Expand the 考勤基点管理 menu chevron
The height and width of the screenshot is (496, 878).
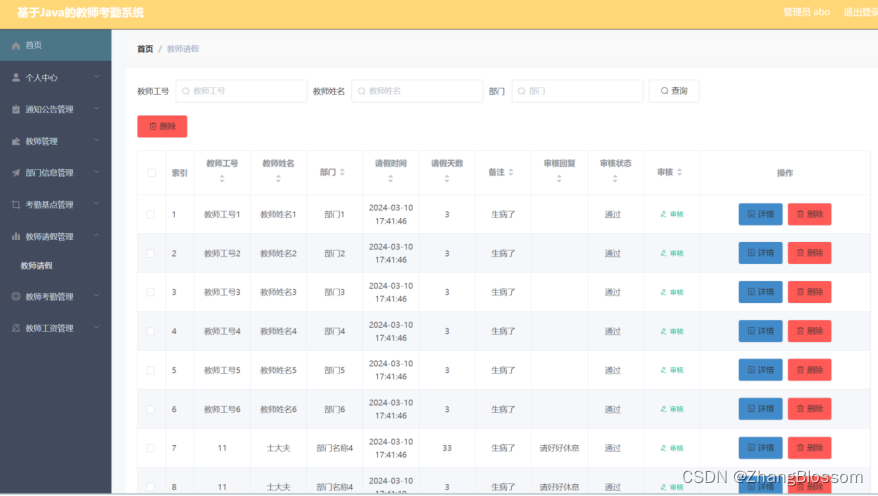pos(96,204)
